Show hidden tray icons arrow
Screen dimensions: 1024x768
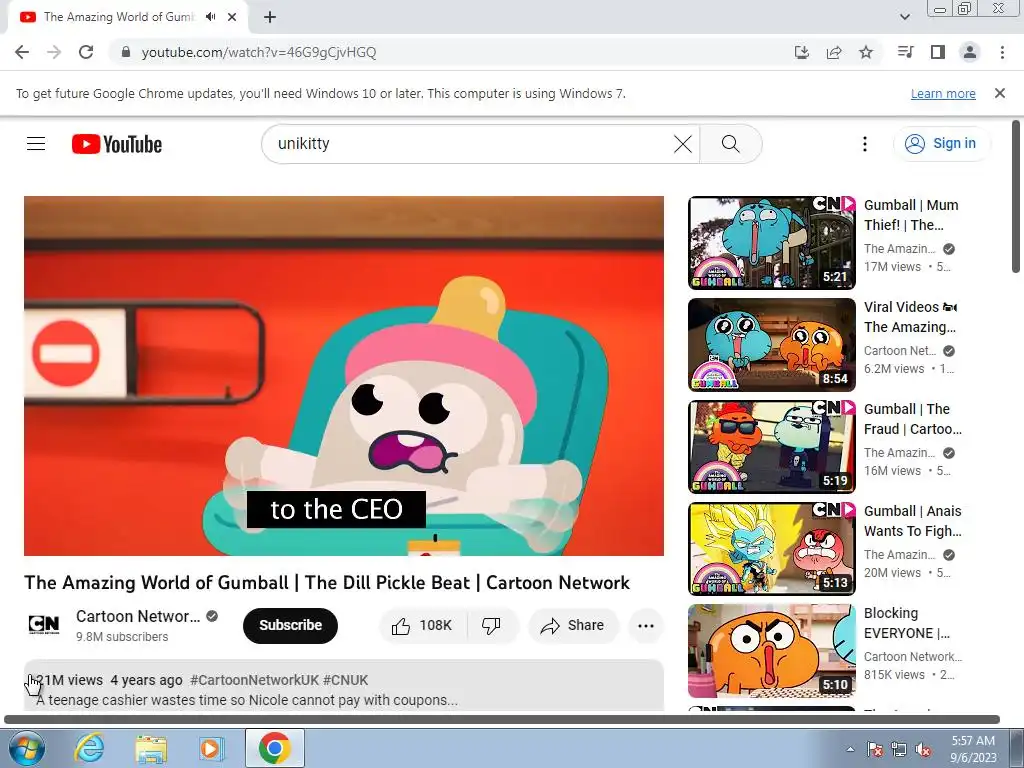point(850,749)
